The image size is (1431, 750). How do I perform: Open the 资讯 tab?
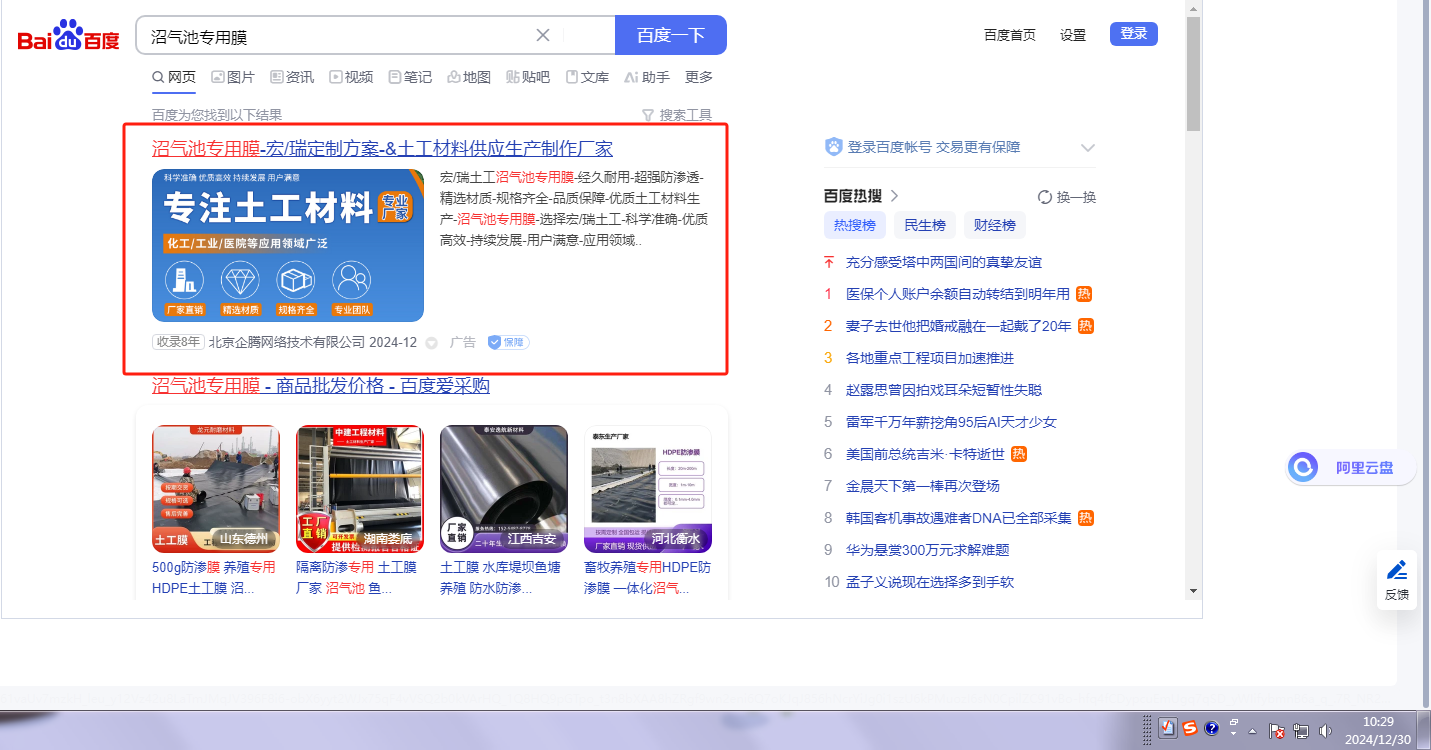292,77
